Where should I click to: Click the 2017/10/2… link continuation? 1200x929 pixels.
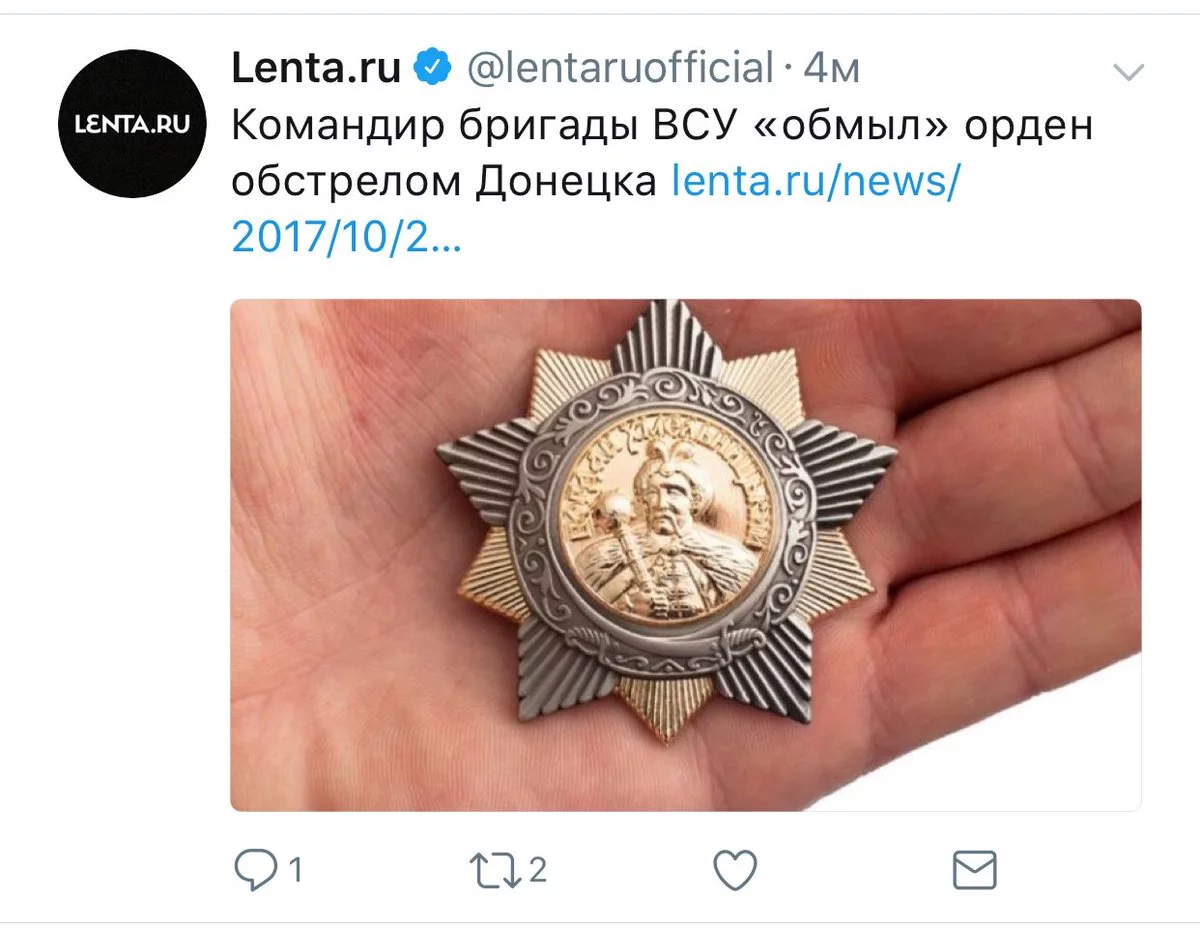pyautogui.click(x=346, y=238)
